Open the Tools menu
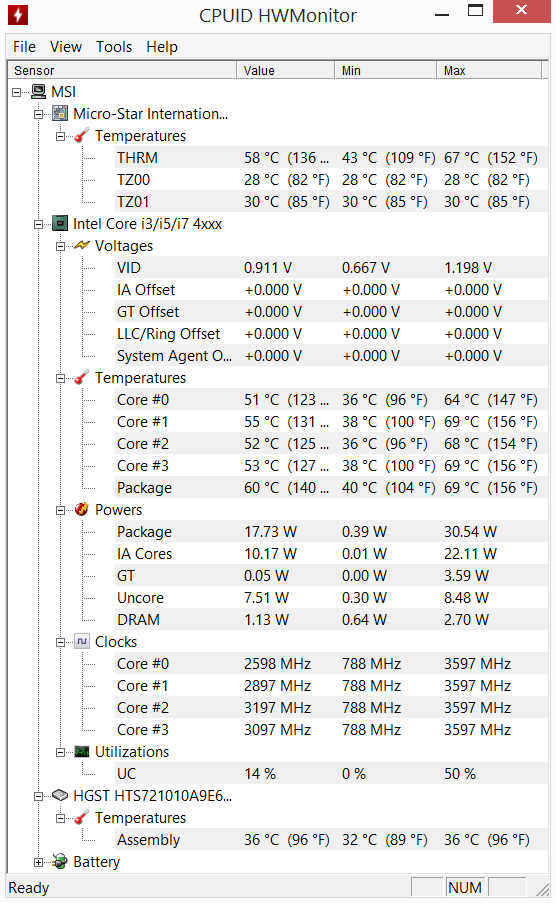The width and height of the screenshot is (556, 903). 114,47
